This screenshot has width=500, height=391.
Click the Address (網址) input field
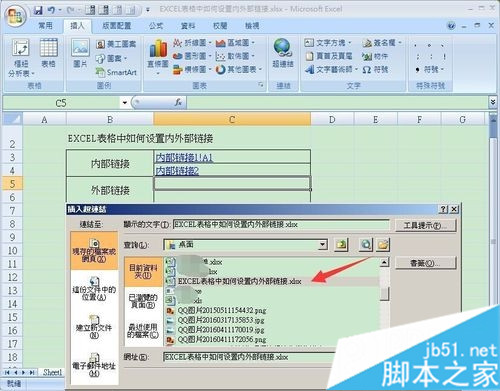[x=250, y=357]
